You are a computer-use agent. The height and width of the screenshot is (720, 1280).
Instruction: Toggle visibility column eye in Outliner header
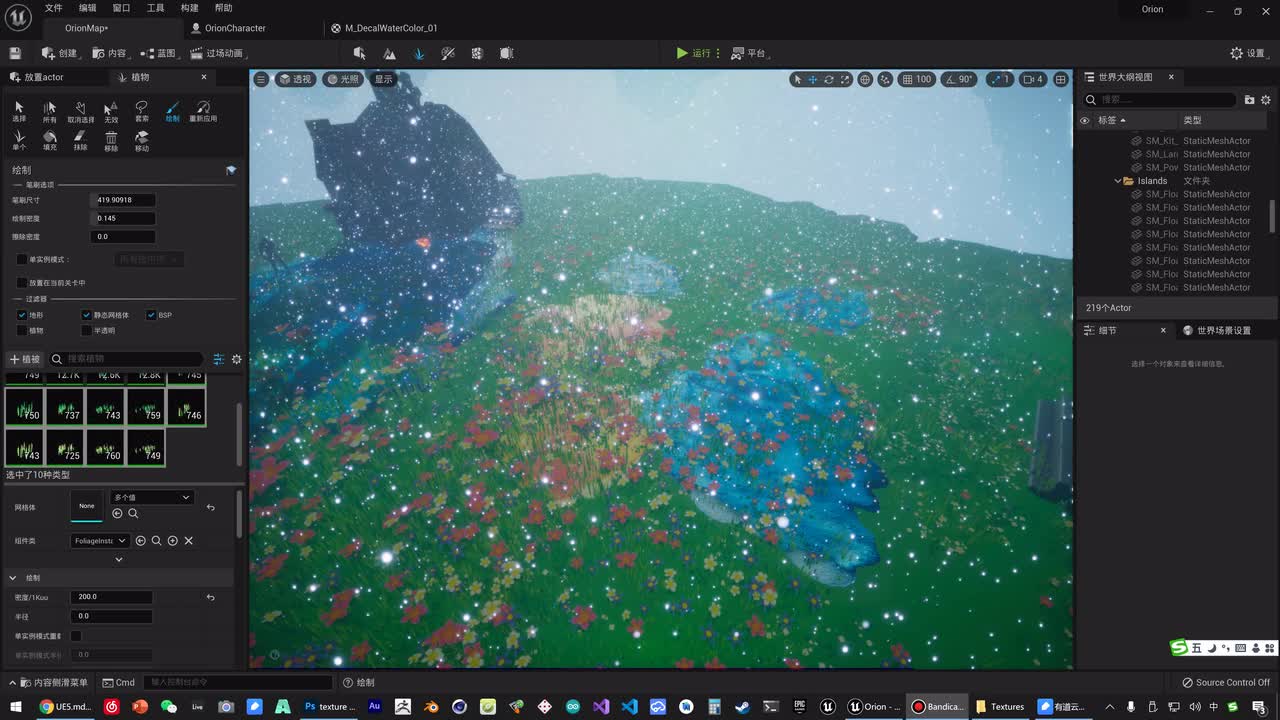pyautogui.click(x=1084, y=120)
